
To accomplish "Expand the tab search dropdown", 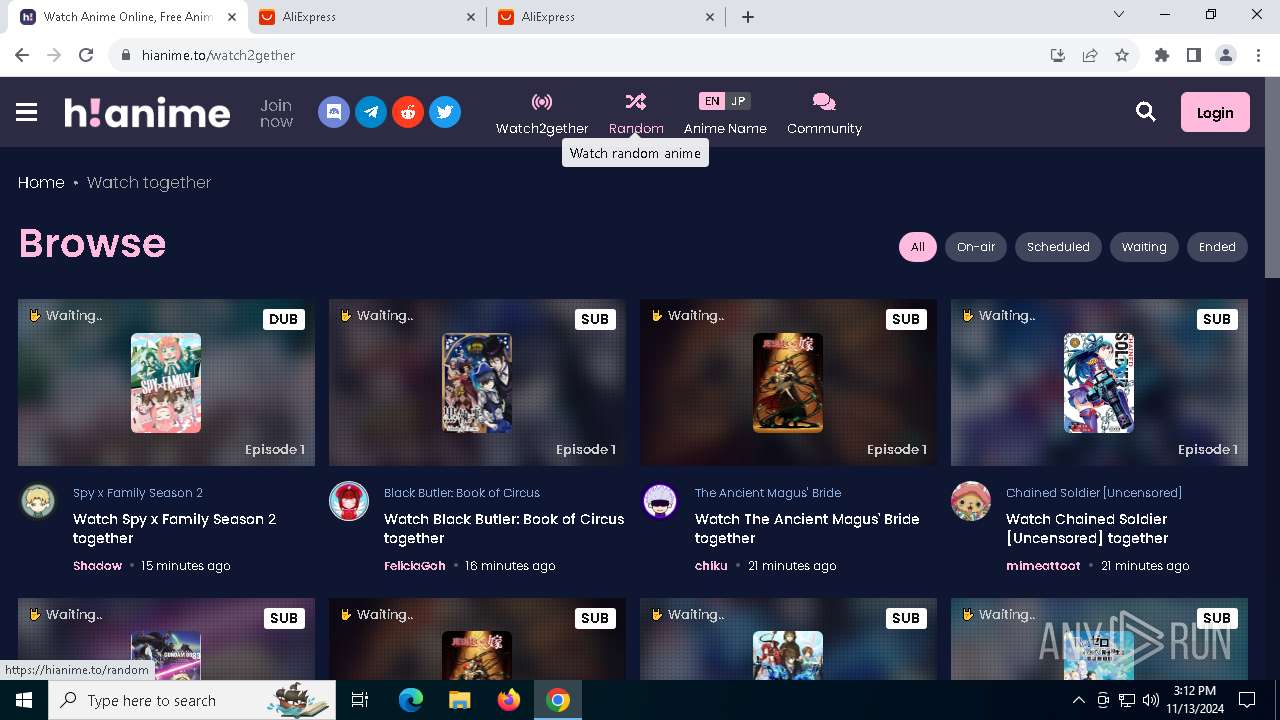I will point(1119,15).
